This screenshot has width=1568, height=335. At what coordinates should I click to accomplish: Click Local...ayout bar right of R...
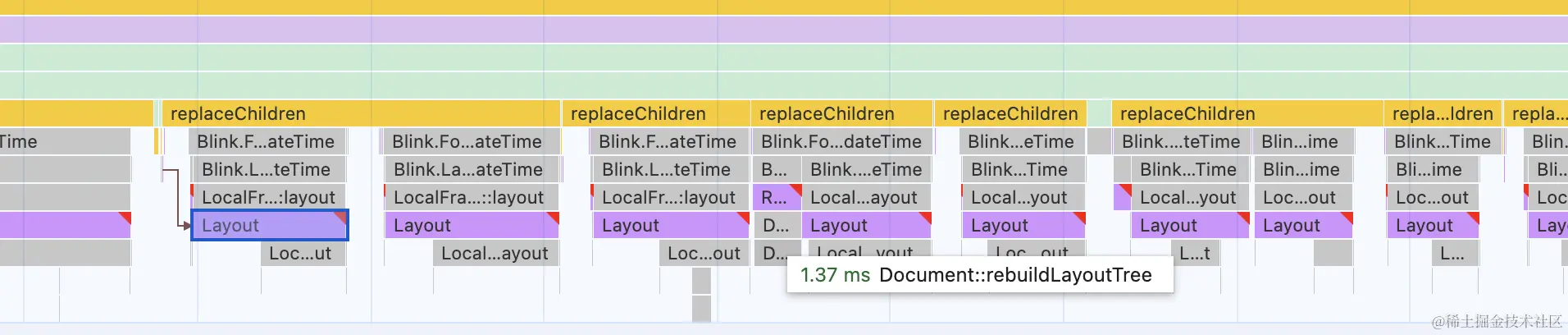coord(866,197)
